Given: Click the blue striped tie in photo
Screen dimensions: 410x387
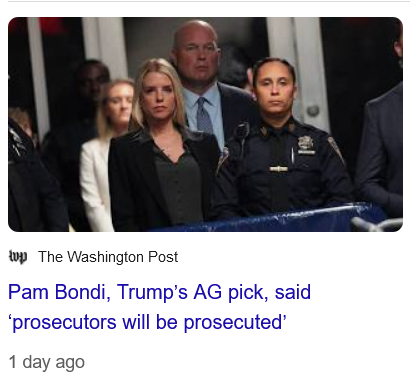Looking at the screenshot, I should 204,115.
